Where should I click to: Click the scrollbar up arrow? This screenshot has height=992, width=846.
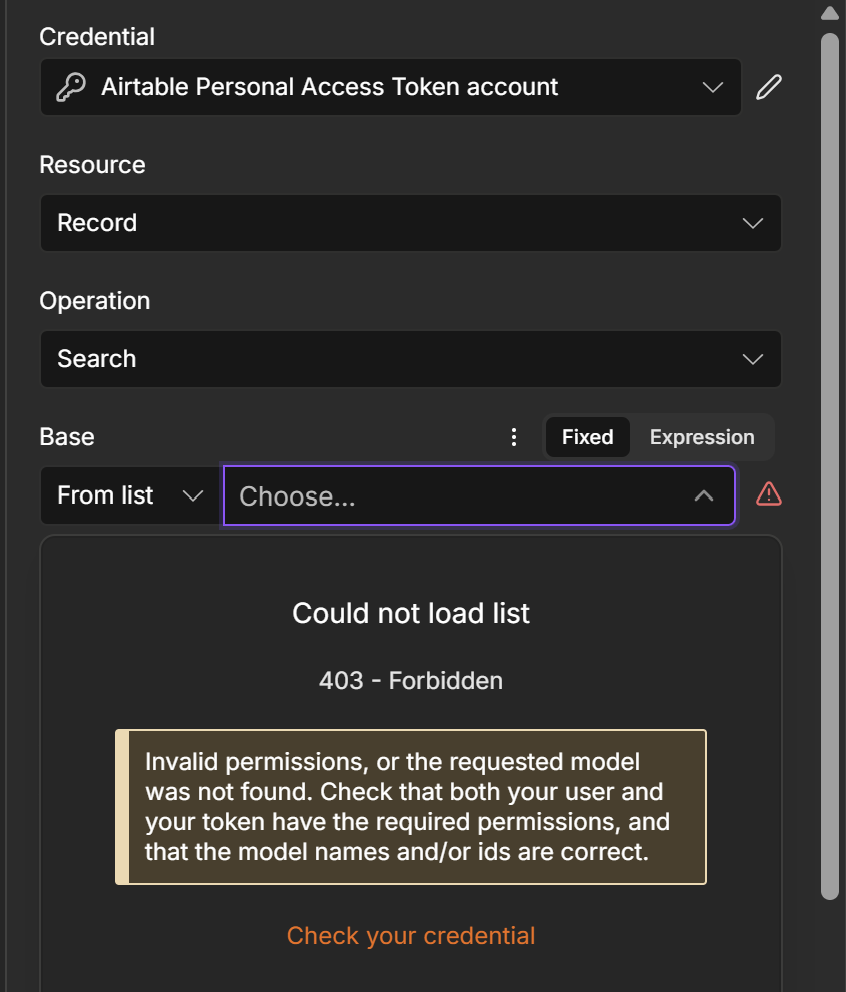tap(830, 13)
